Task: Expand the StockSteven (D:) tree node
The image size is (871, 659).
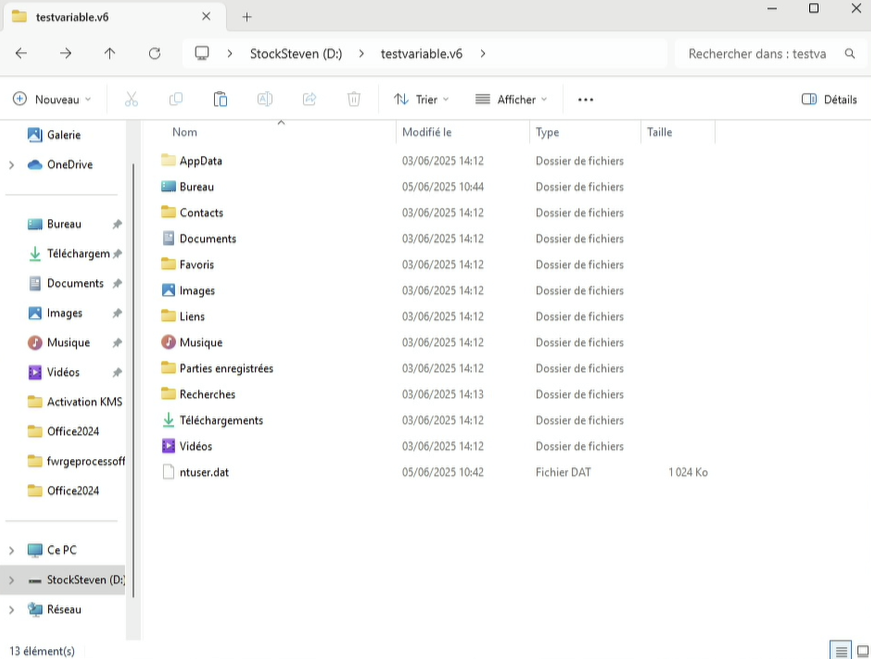Action: point(12,580)
